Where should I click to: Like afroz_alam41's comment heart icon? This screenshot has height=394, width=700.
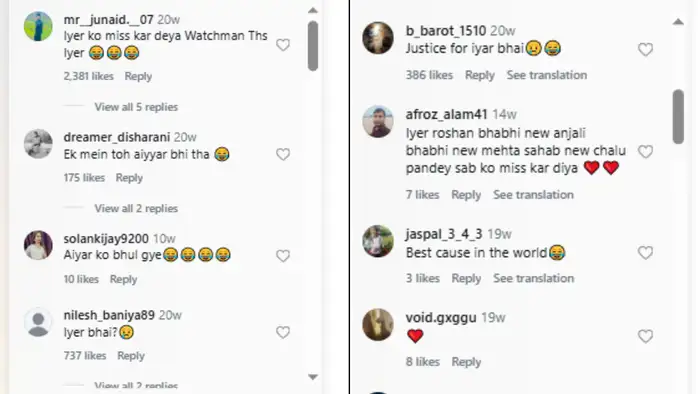pos(645,152)
